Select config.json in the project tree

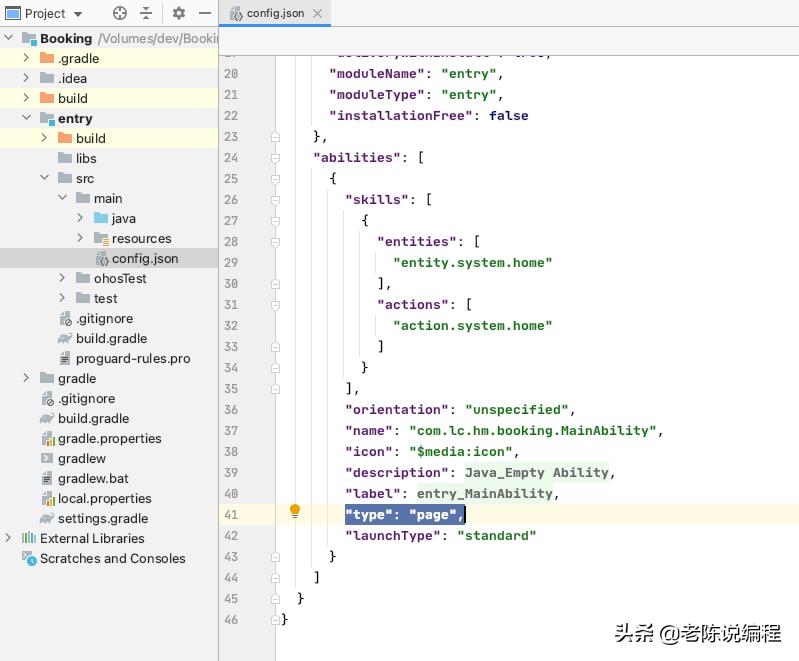point(144,258)
